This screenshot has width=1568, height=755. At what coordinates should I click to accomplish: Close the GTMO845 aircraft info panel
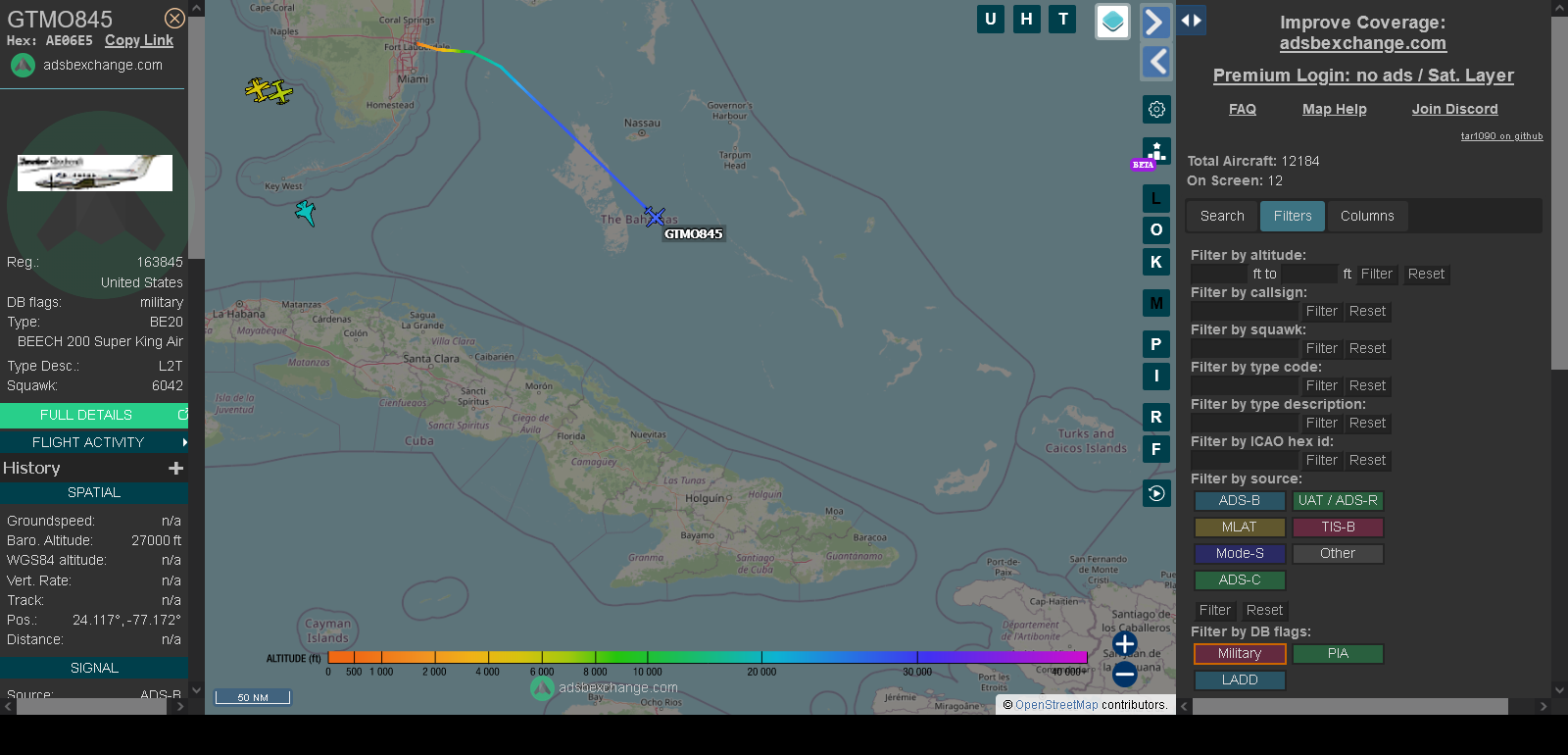point(174,19)
